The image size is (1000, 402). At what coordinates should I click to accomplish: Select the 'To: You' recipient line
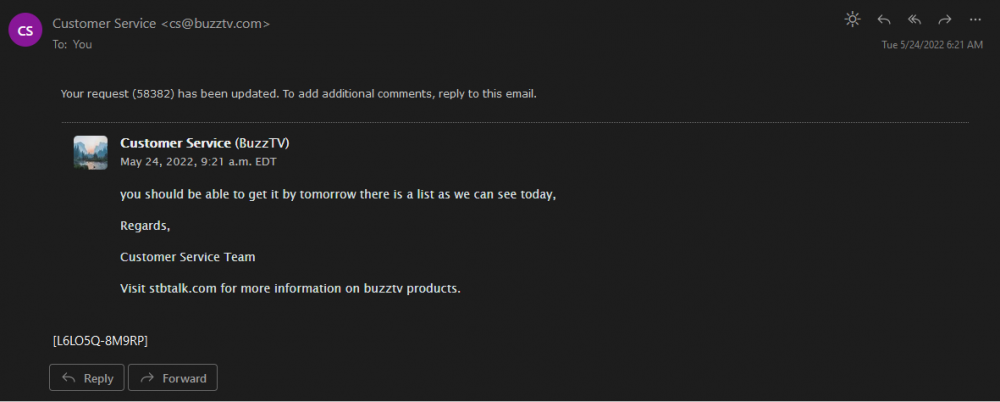click(72, 44)
